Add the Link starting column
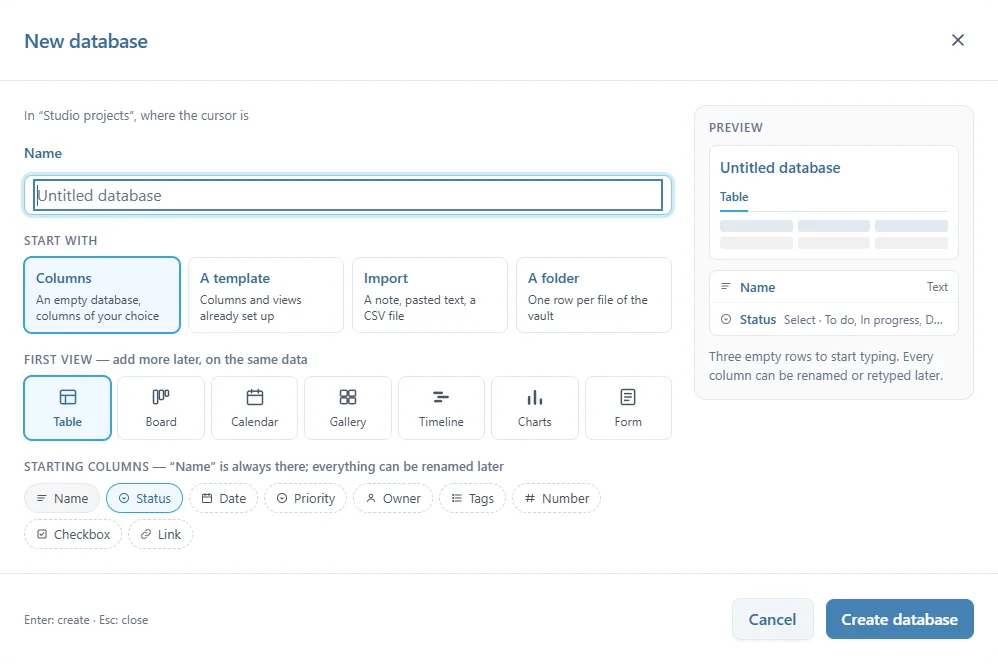 point(160,534)
